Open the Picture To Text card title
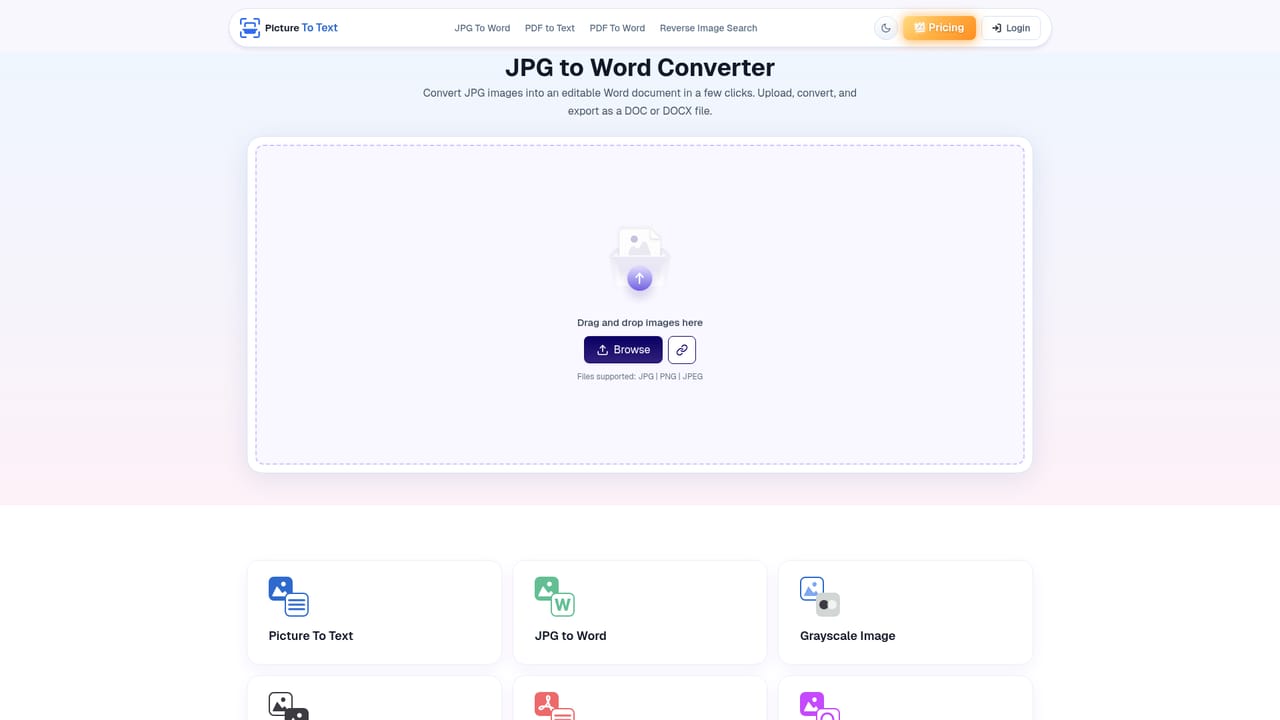The width and height of the screenshot is (1280, 720). (x=311, y=636)
